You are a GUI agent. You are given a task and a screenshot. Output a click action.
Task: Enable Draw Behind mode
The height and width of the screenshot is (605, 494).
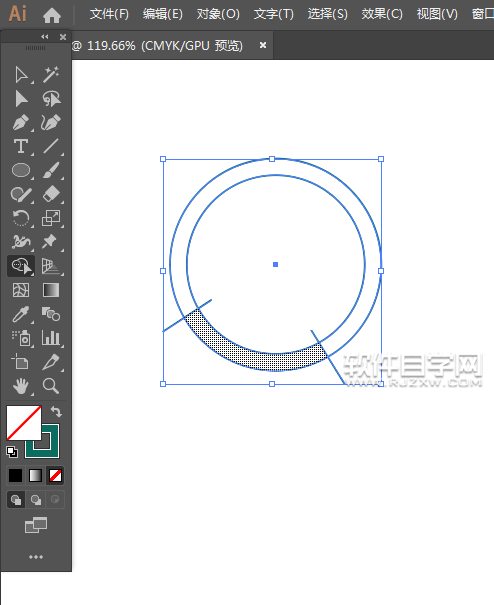click(36, 500)
